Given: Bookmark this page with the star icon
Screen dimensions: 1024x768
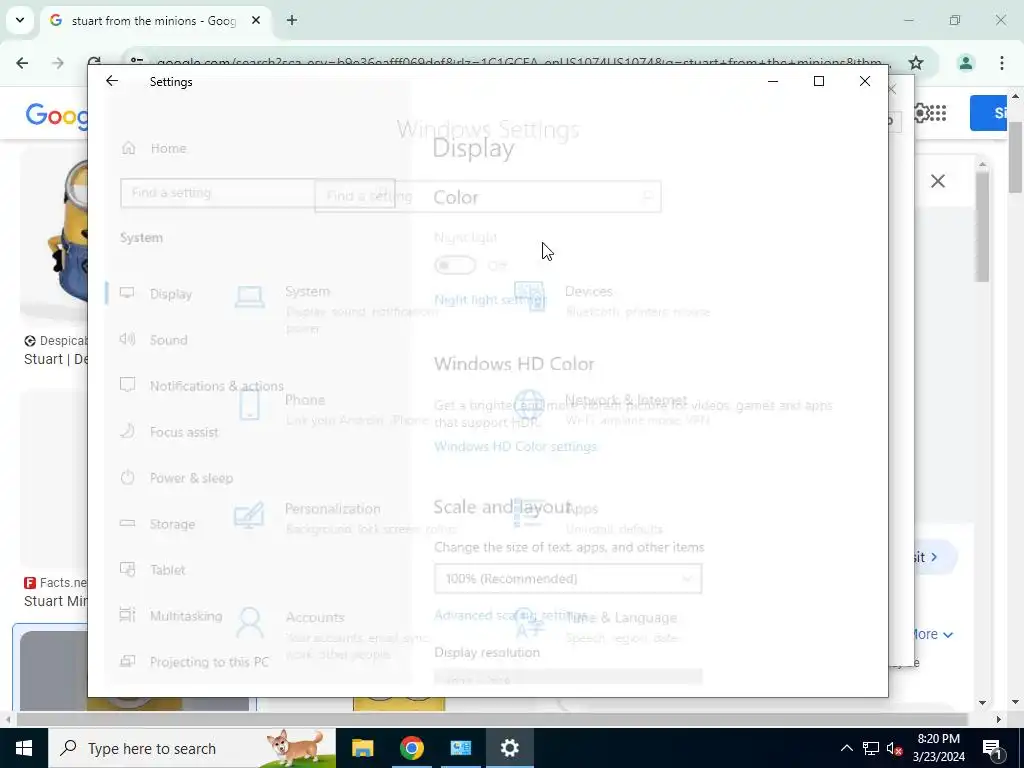Looking at the screenshot, I should point(916,63).
